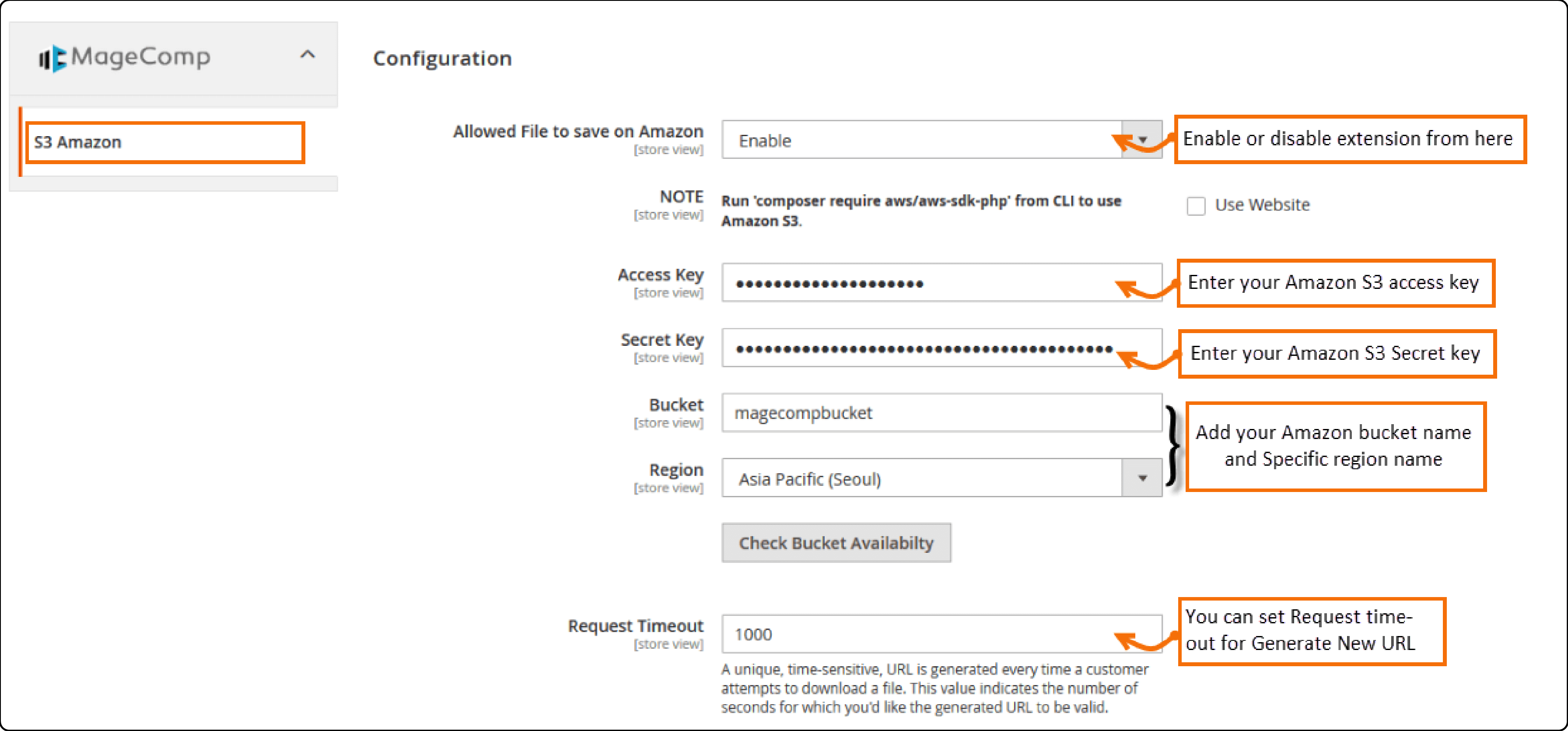Screen dimensions: 1568x731
Task: Focus the Secret Key input field
Action: 941,348
